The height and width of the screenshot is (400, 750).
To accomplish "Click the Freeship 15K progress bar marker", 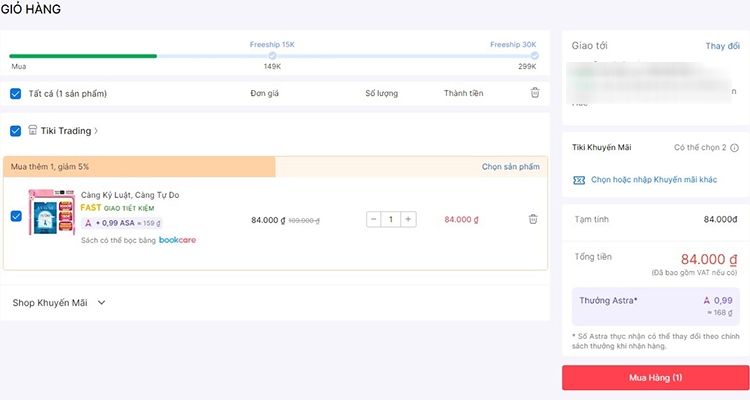I will (272, 56).
